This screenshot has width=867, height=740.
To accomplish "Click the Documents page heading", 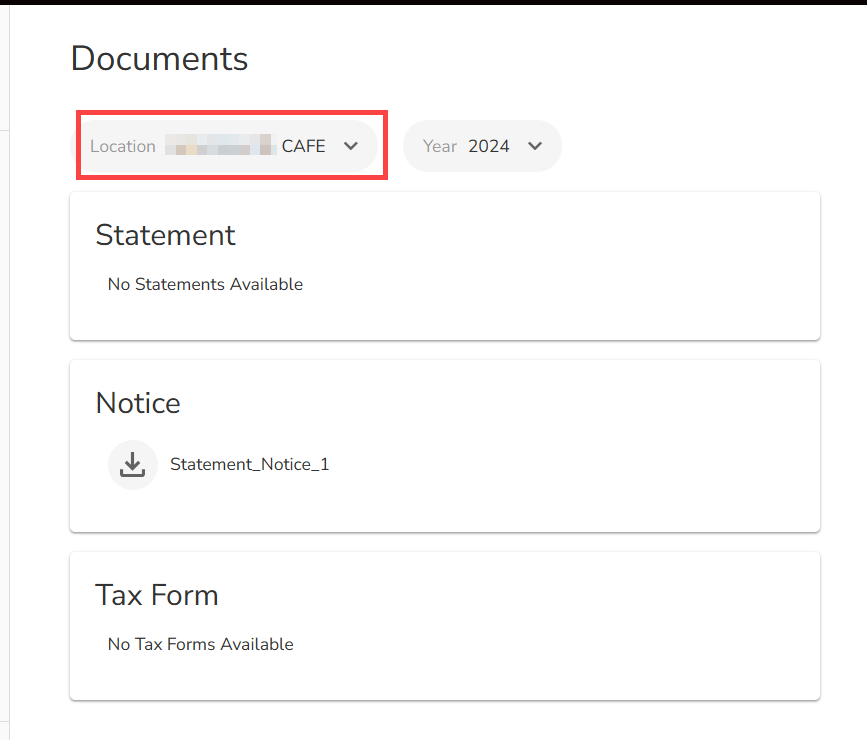I will 159,58.
